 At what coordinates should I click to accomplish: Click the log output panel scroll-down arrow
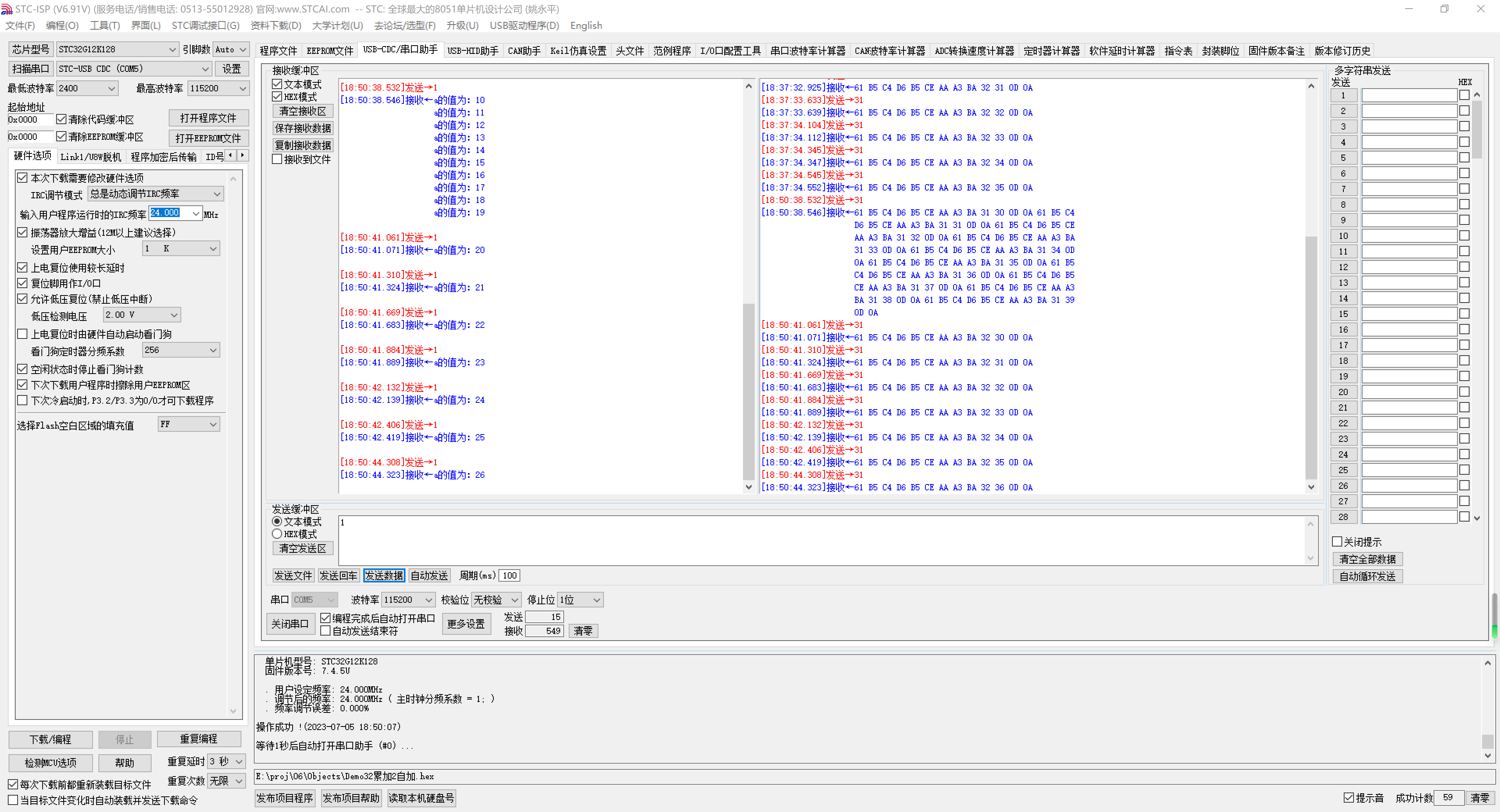[1487, 755]
